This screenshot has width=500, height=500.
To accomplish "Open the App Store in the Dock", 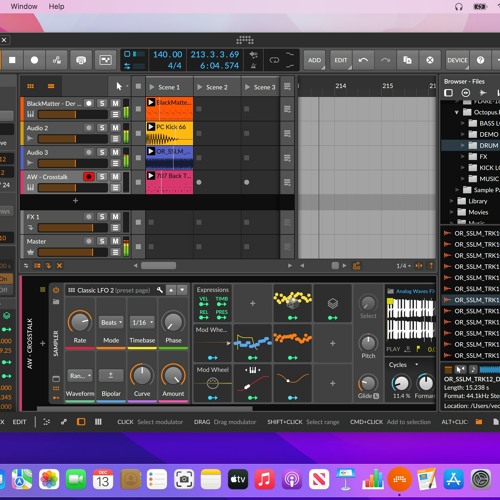I will pyautogui.click(x=454, y=479).
